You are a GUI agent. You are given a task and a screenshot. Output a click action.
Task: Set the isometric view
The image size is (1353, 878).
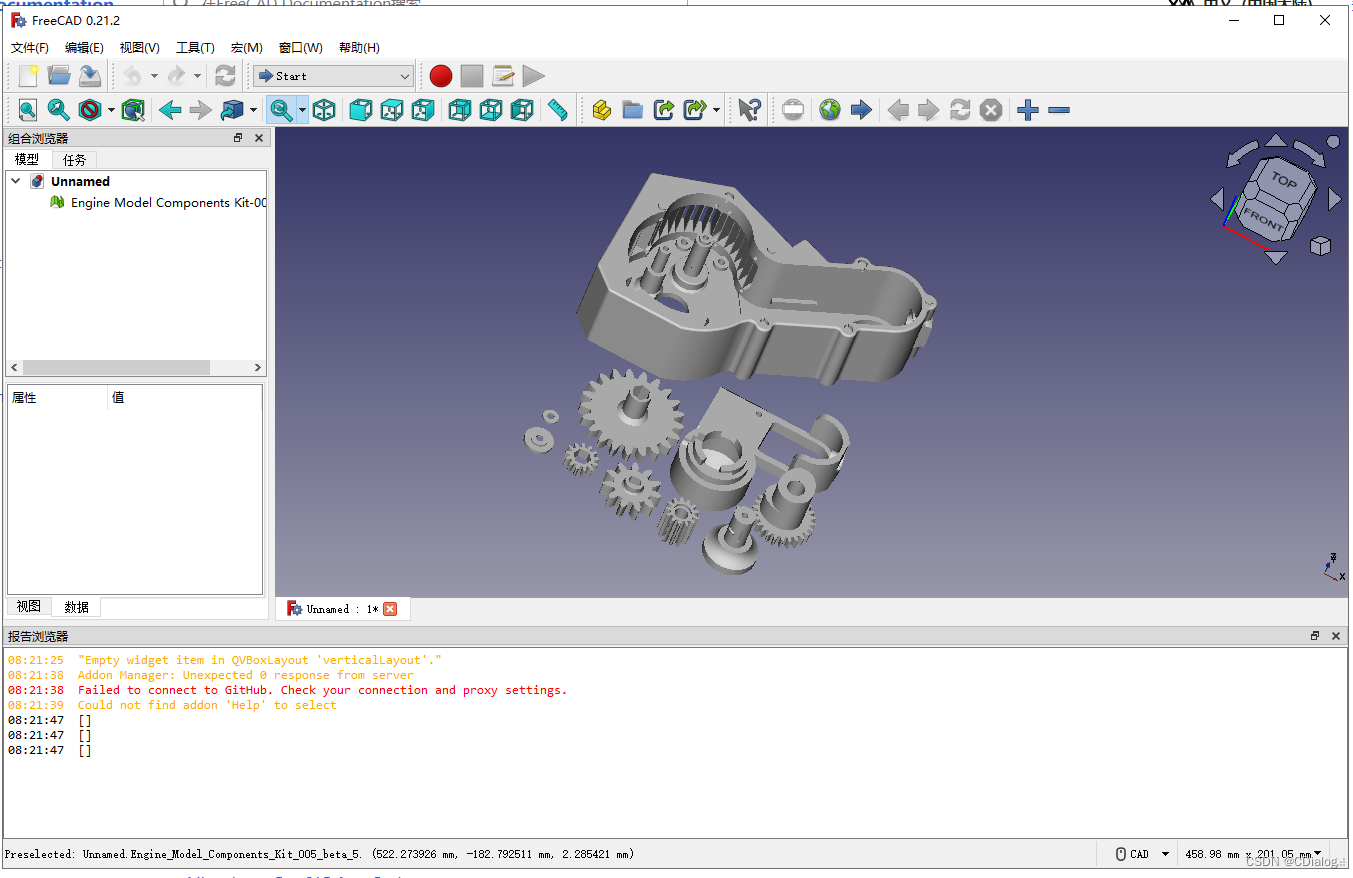point(324,110)
